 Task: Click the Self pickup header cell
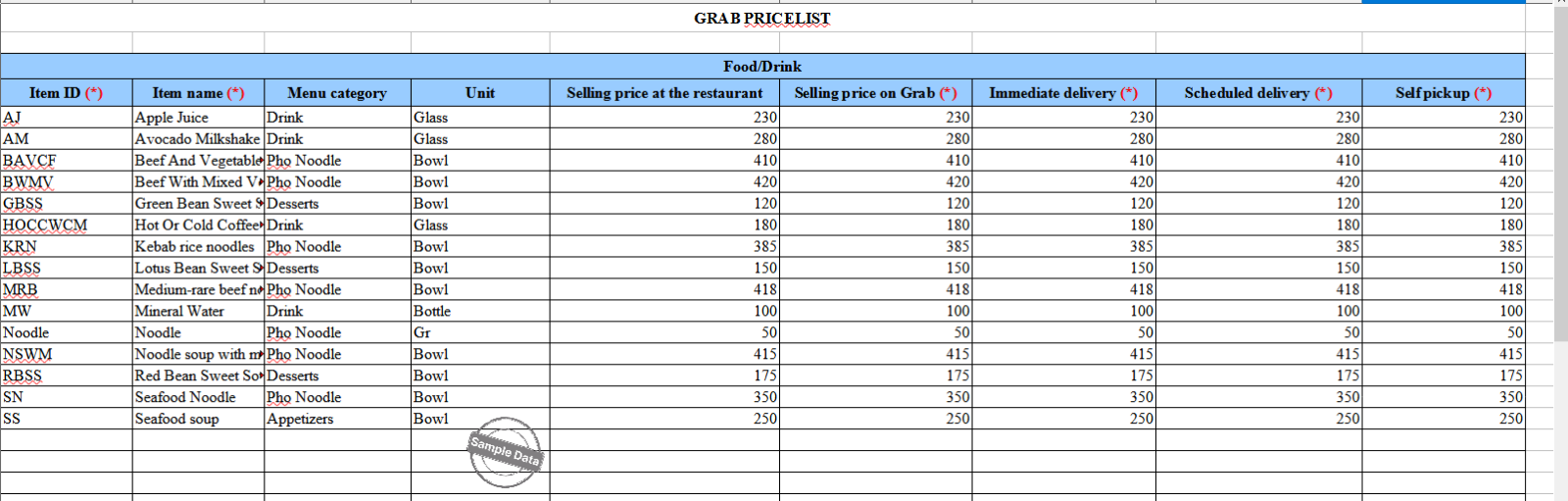(x=1443, y=93)
